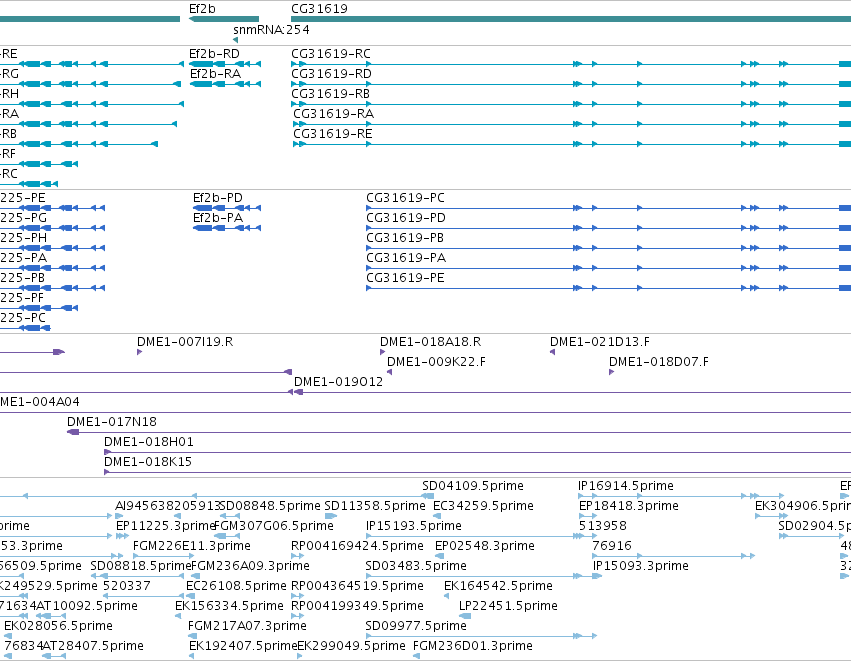The image size is (851, 661).
Task: Select transcript CG31619-RB
Action: click(331, 94)
